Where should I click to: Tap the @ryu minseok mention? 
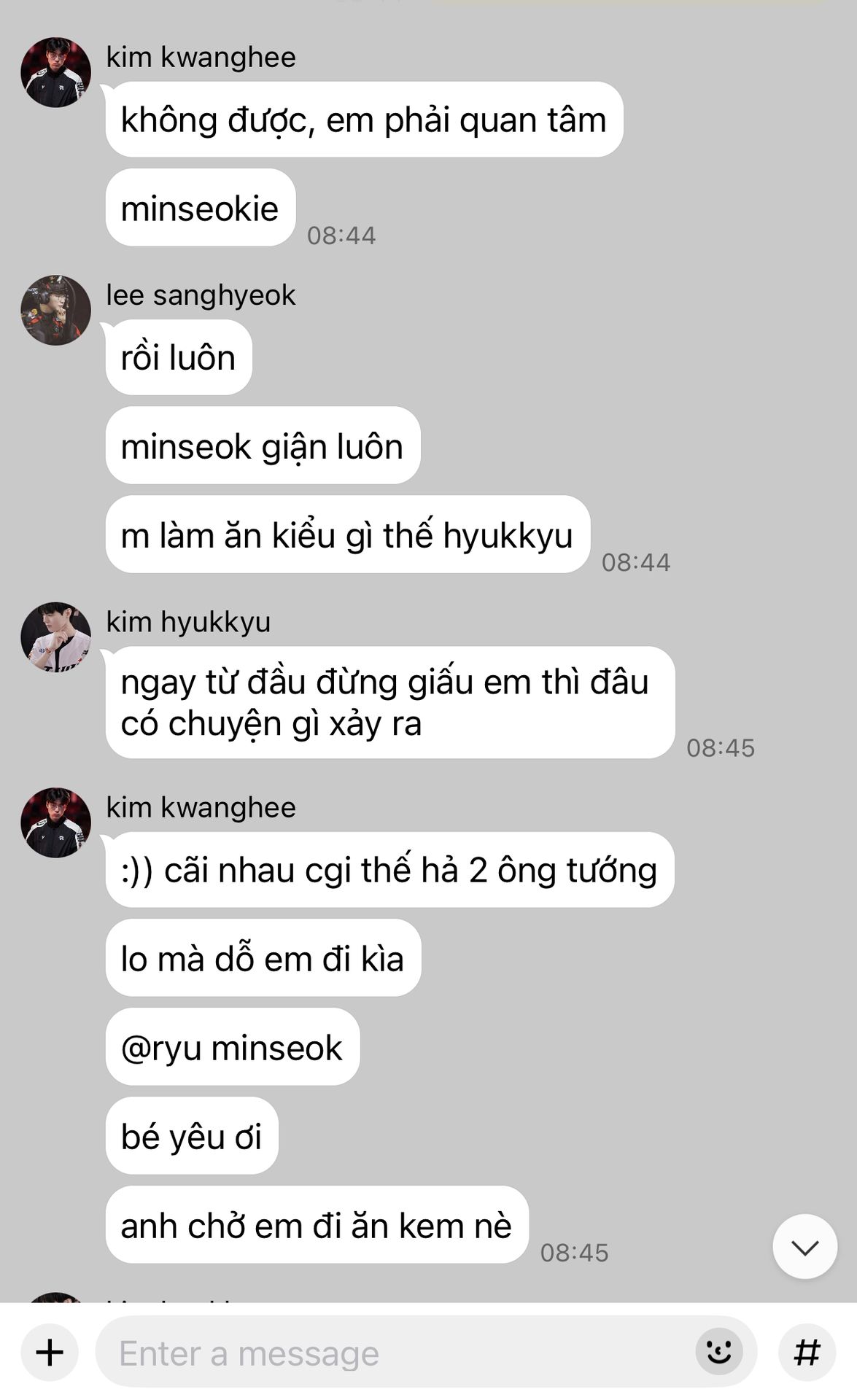click(x=232, y=1048)
